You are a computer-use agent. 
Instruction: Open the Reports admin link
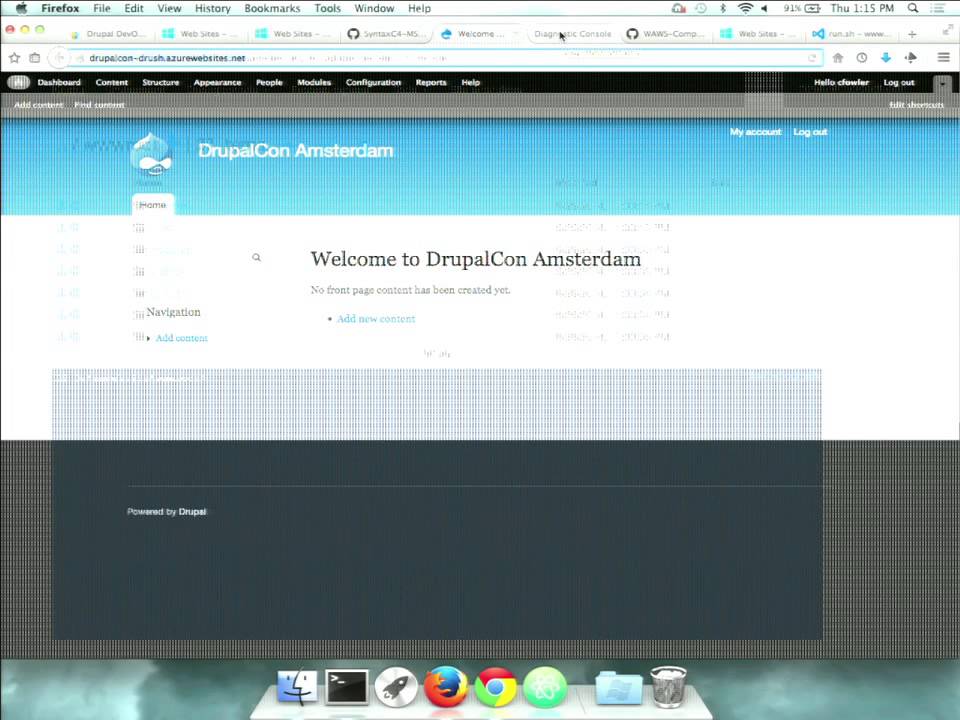click(x=431, y=82)
